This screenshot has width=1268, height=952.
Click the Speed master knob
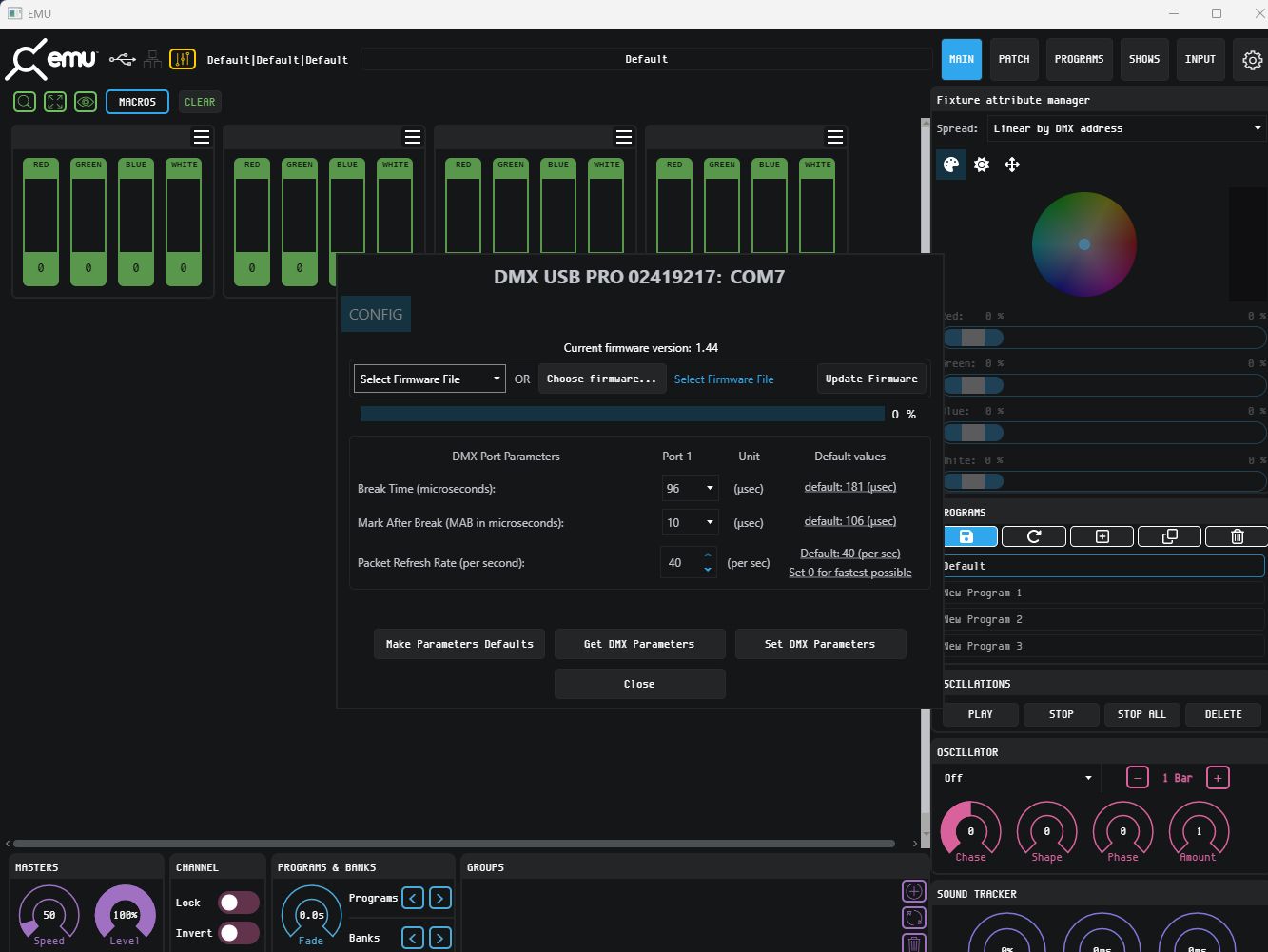49,914
